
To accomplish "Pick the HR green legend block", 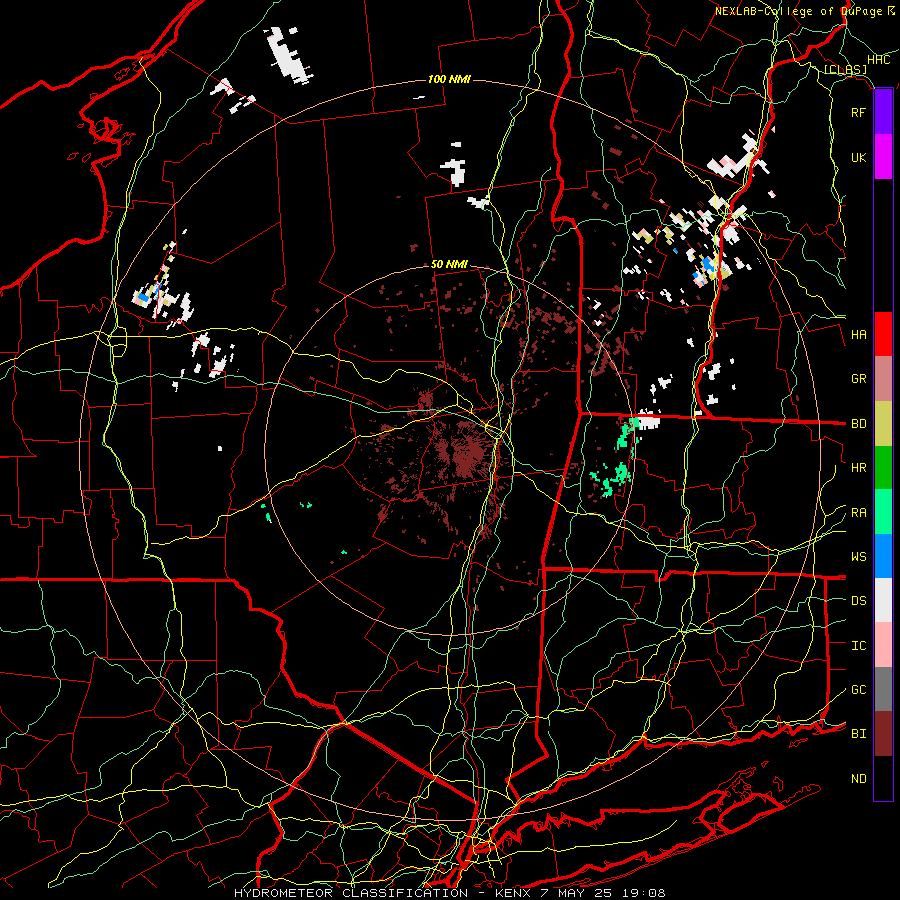I will (x=883, y=468).
